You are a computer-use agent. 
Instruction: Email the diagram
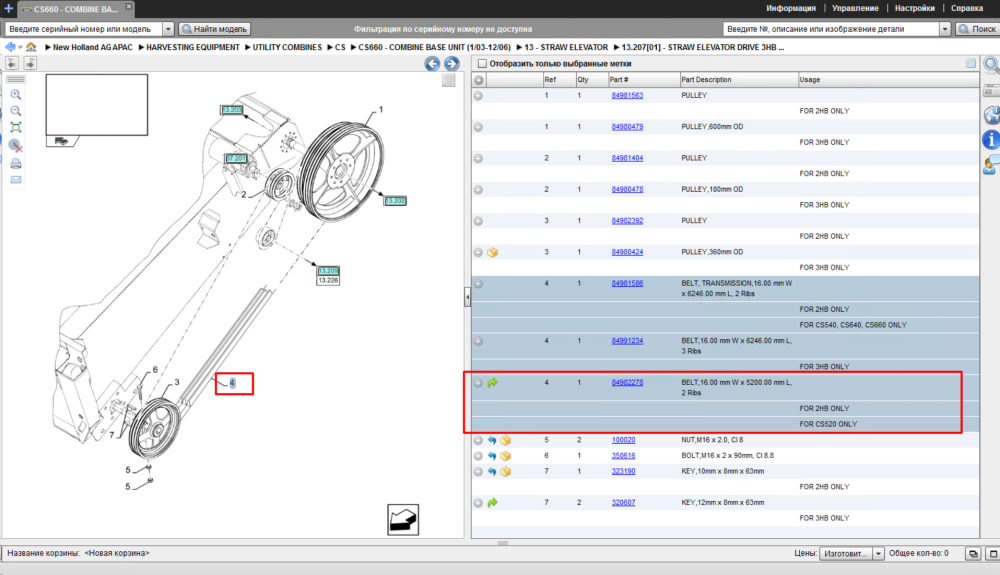tap(16, 180)
